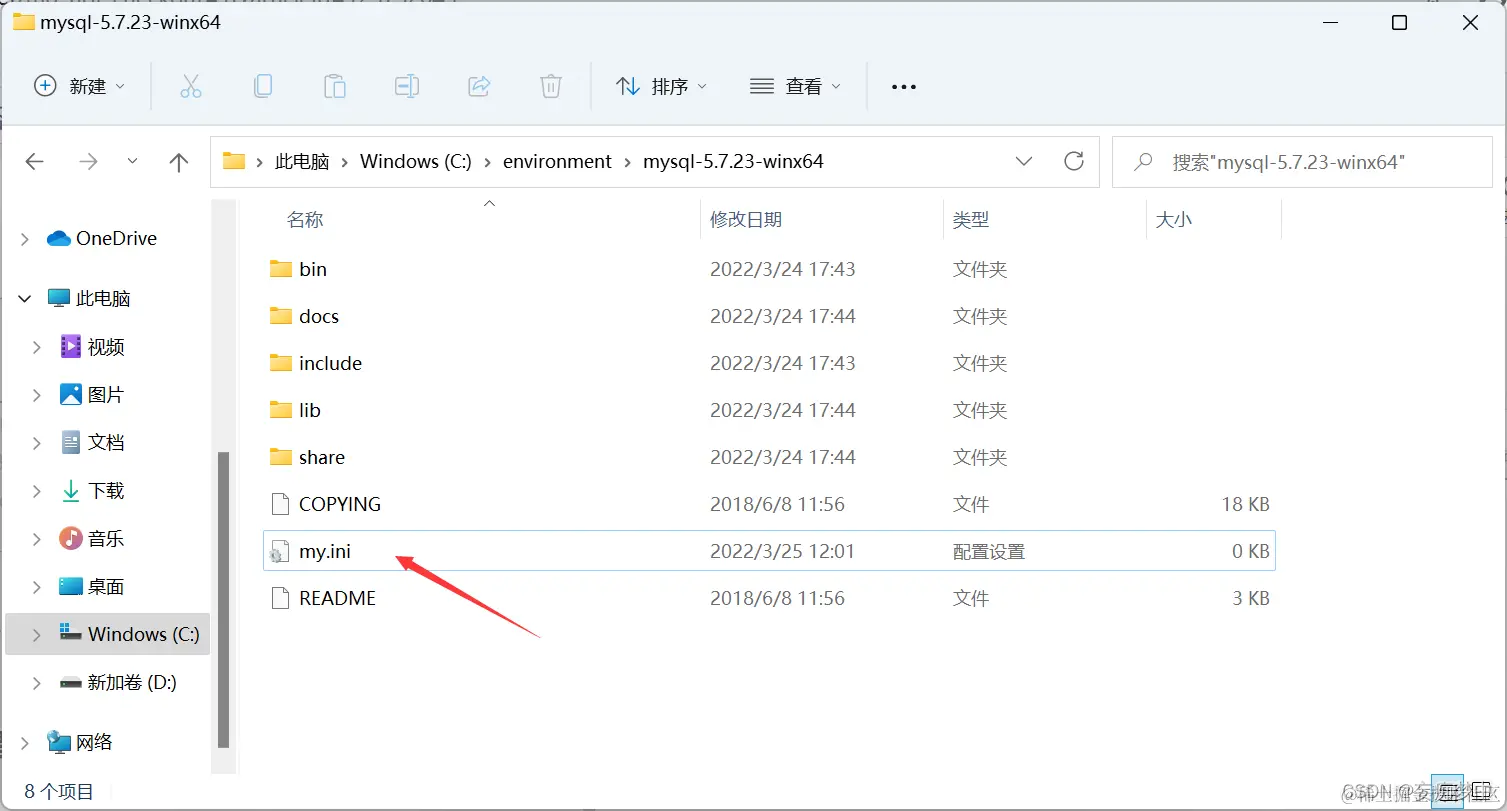Image resolution: width=1507 pixels, height=811 pixels.
Task: Click the navigation pane vertical scrollbar
Action: coord(224,599)
